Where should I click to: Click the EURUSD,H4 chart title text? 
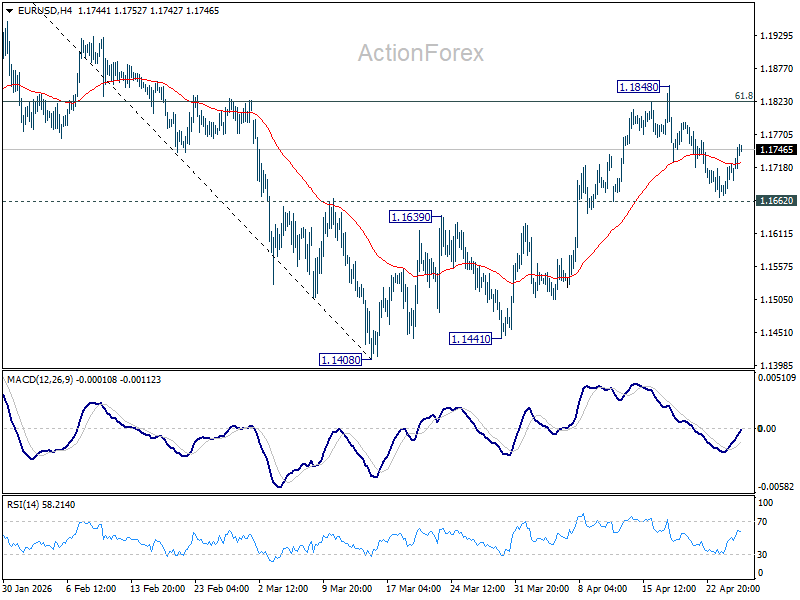(x=46, y=10)
